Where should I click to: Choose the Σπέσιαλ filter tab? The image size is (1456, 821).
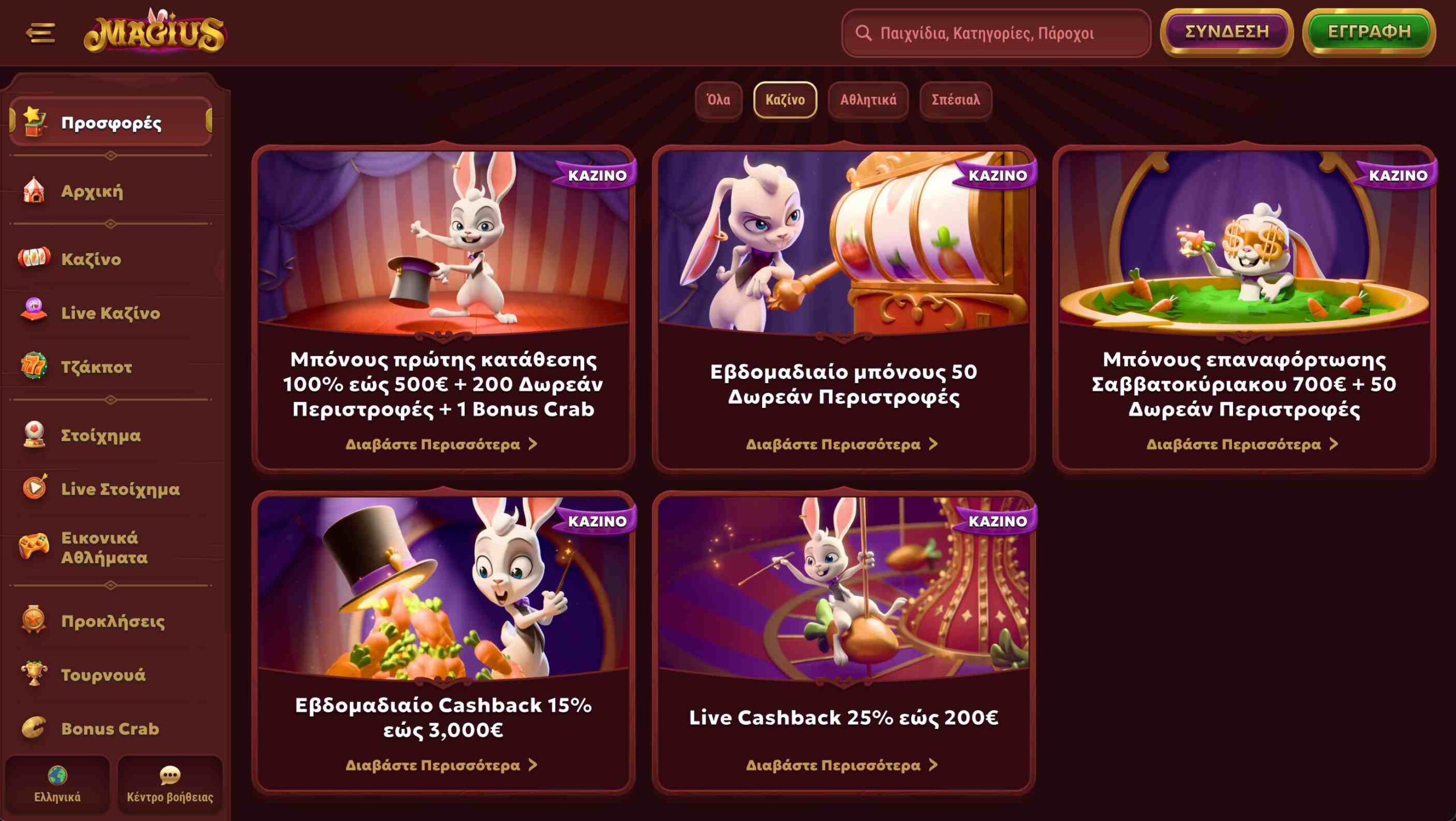pos(955,100)
